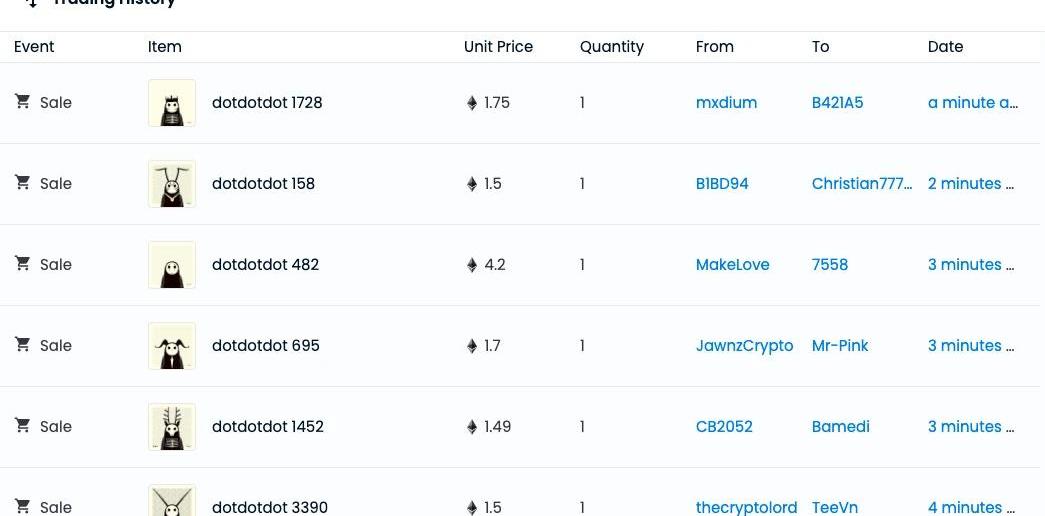The width and height of the screenshot is (1045, 516).
Task: Click the cart icon for dotdotdot 1452 sale
Action: point(22,425)
